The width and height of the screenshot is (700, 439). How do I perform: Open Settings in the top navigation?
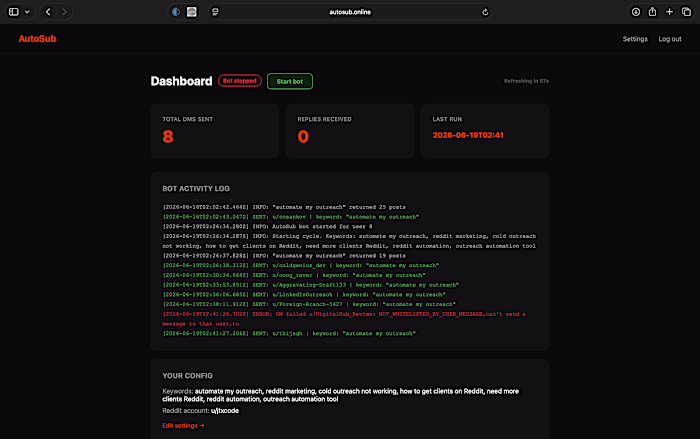pyautogui.click(x=635, y=39)
